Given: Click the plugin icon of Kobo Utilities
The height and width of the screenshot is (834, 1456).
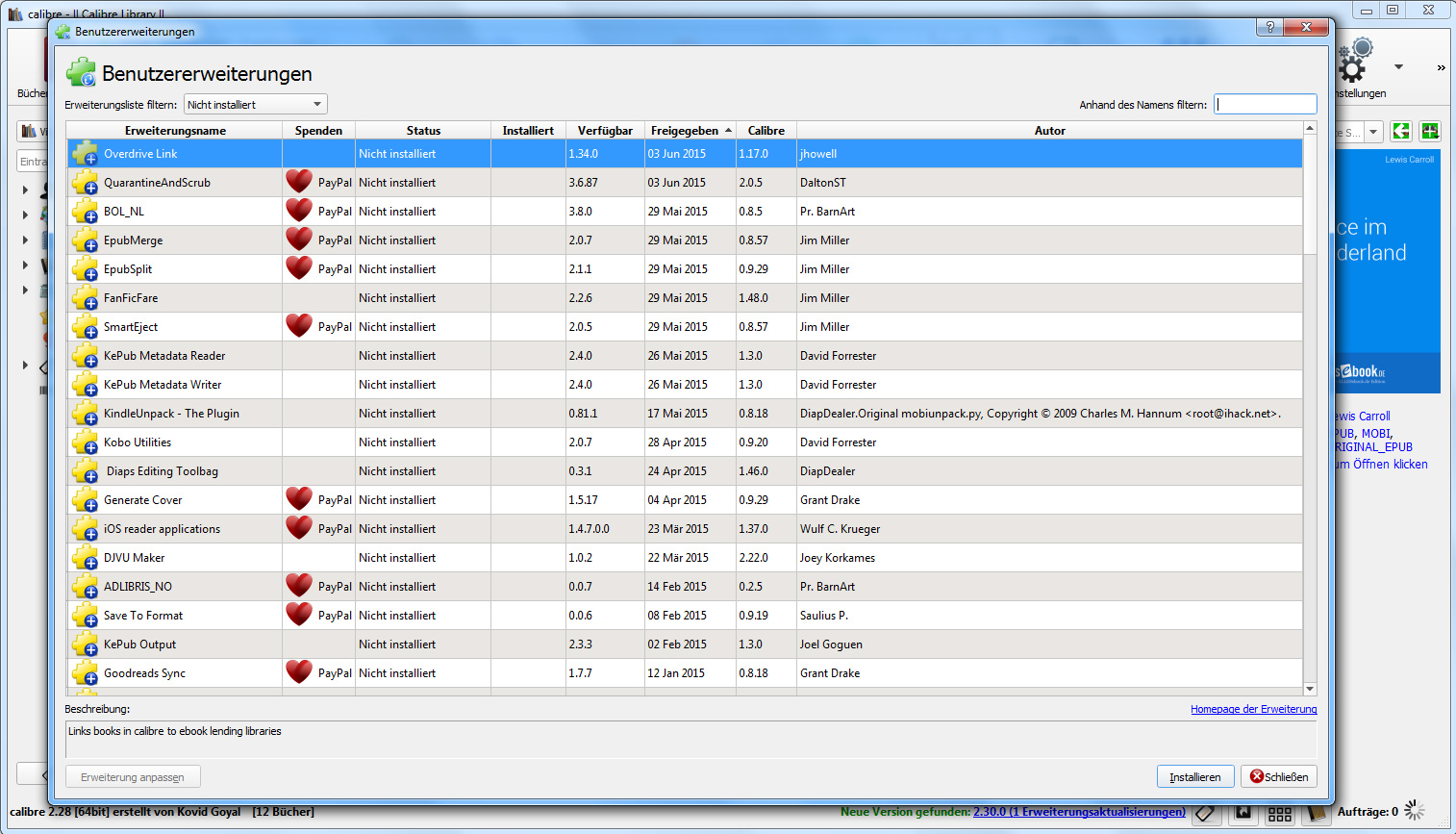Looking at the screenshot, I should [x=85, y=442].
